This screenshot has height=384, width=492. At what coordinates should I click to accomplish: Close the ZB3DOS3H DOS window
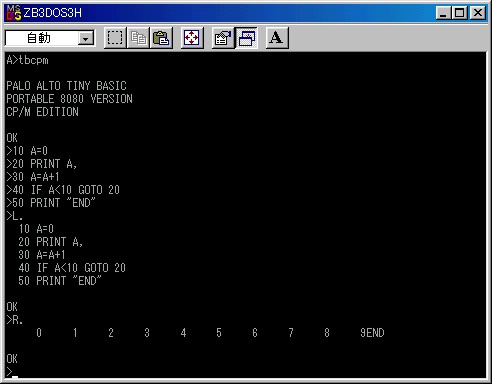click(x=477, y=13)
